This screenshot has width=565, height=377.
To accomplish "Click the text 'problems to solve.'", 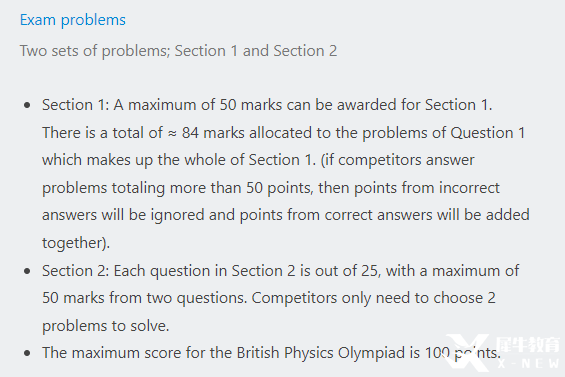I will (106, 326).
